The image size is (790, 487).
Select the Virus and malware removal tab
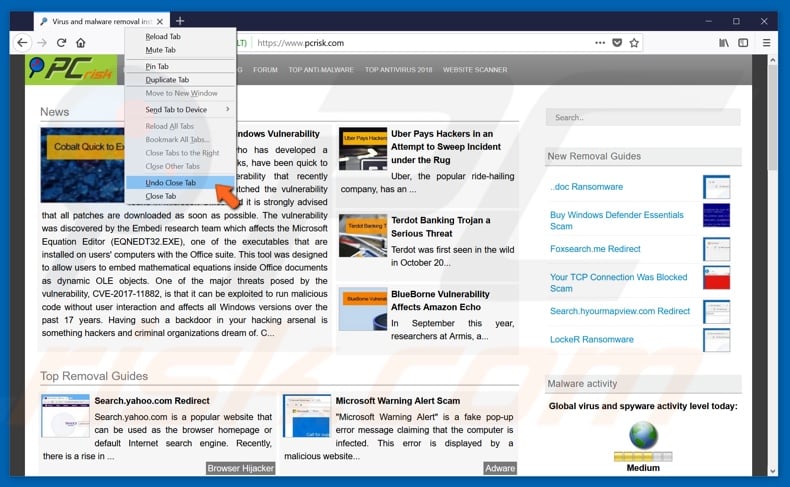pos(102,22)
